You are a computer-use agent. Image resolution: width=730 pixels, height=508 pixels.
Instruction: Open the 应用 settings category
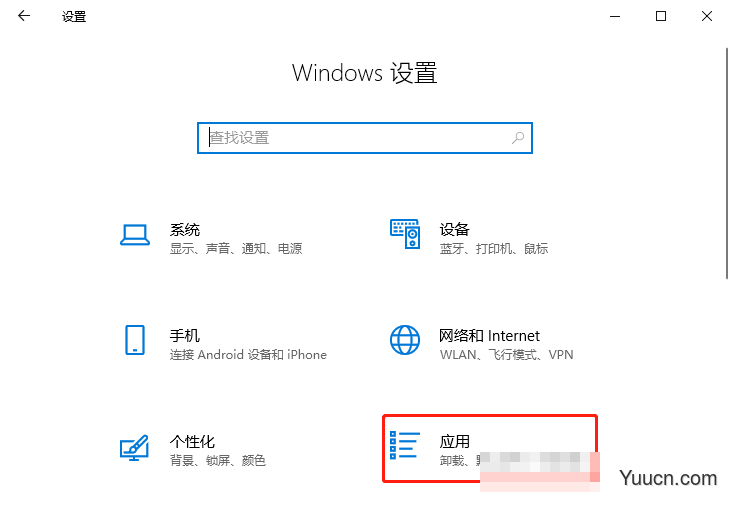pyautogui.click(x=455, y=441)
